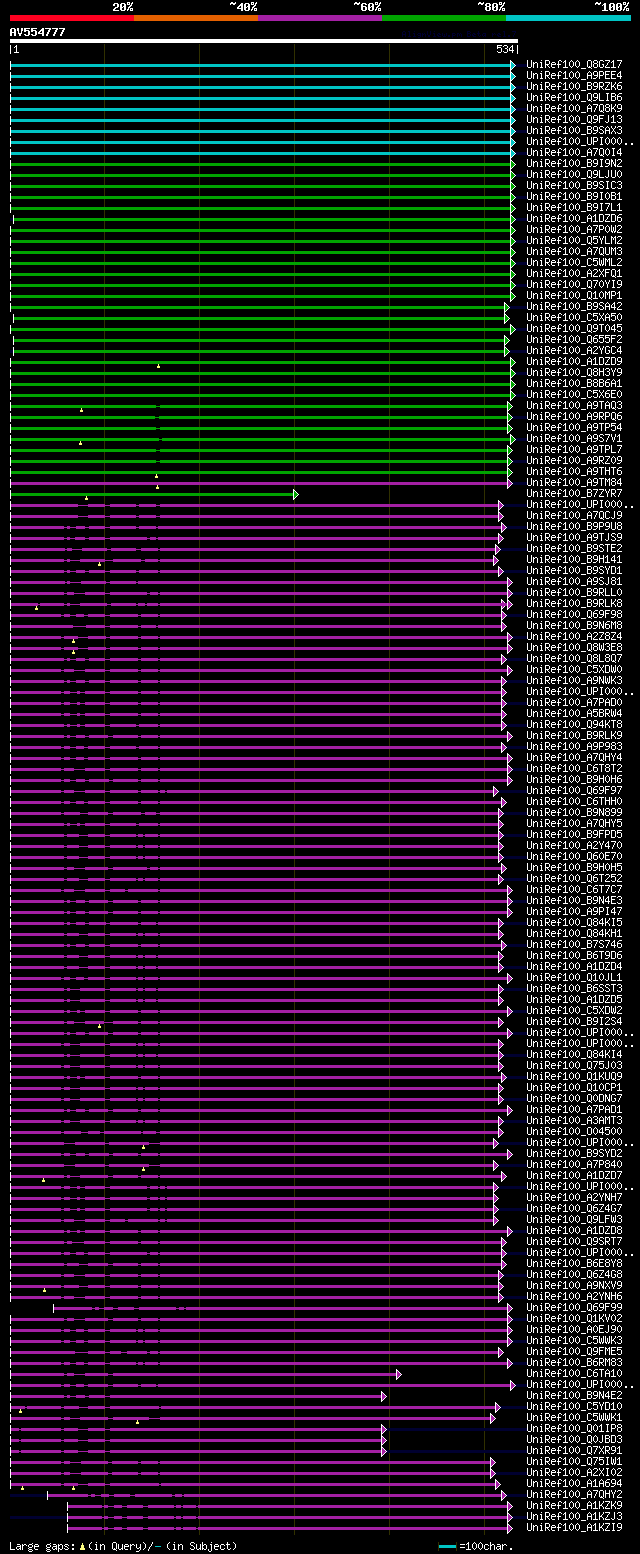Select hit UniRef100_Q9FJ13
This screenshot has height=1554, width=640.
point(574,119)
